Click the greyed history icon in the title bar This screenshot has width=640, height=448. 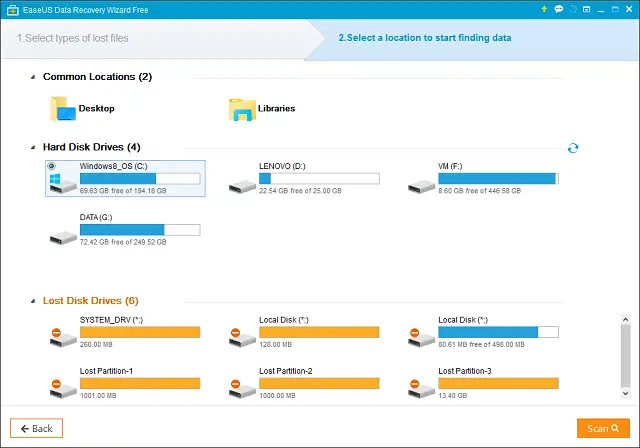point(573,9)
